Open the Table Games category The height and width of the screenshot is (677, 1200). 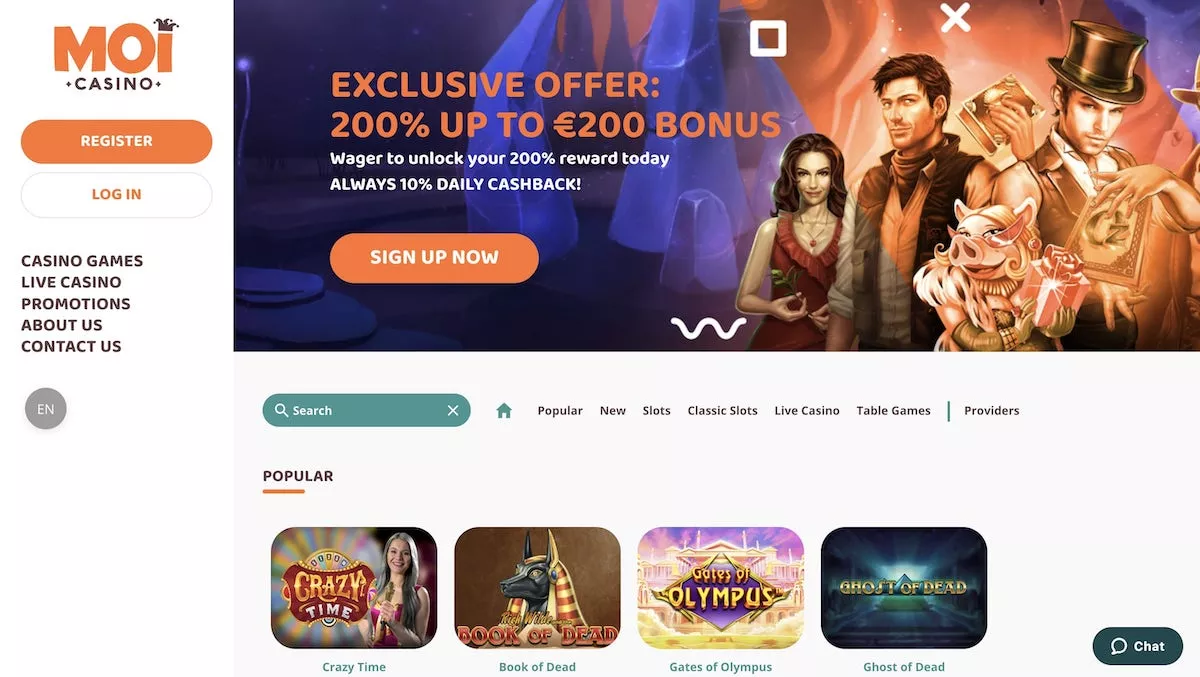(x=893, y=411)
